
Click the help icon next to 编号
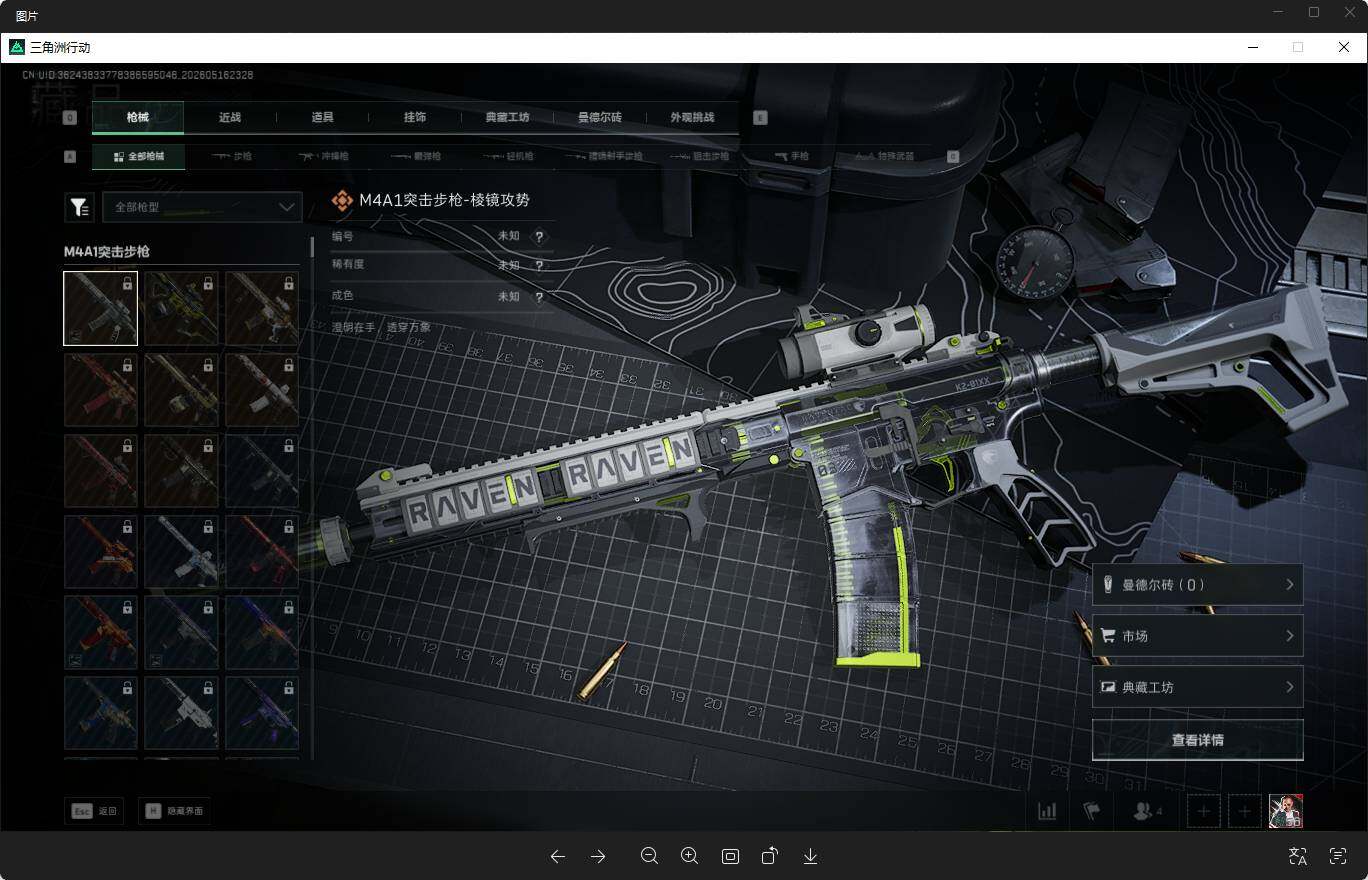pyautogui.click(x=539, y=237)
